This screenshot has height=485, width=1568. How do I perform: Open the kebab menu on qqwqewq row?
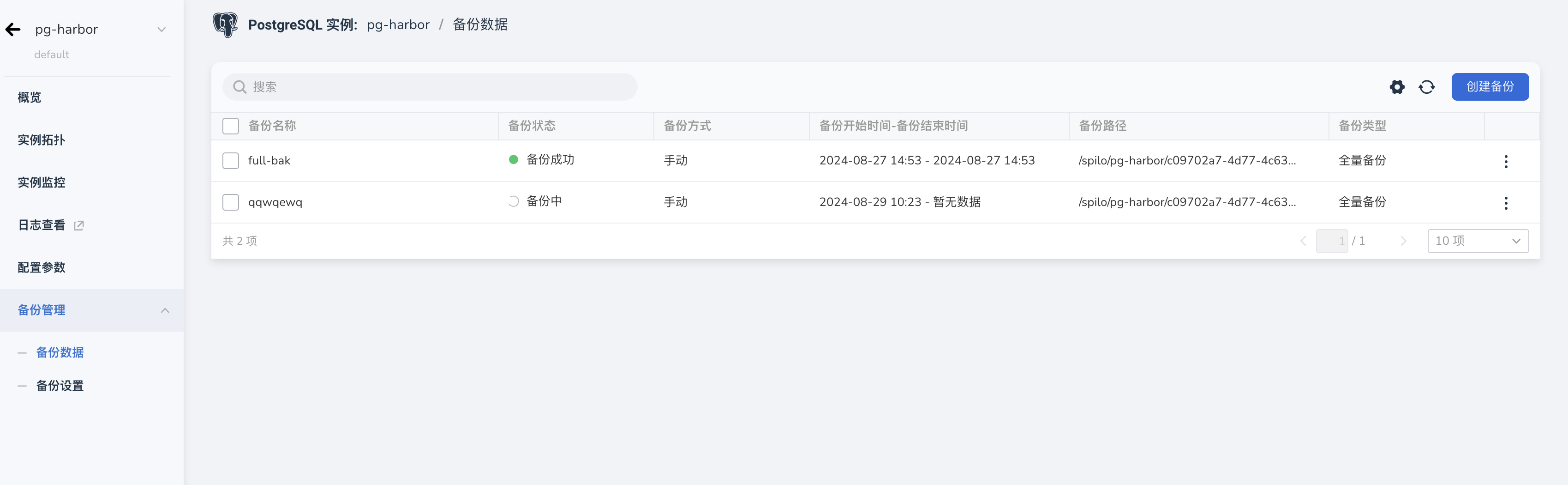(x=1506, y=203)
